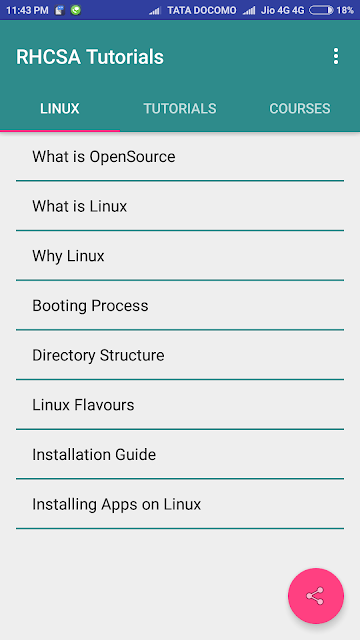Tap the Jio 4G signal icon
360x640 pixels.
pyautogui.click(x=249, y=10)
